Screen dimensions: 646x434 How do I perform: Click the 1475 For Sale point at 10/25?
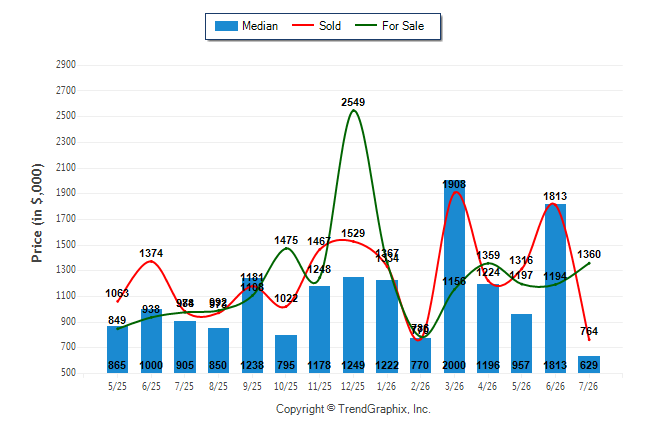click(x=286, y=248)
